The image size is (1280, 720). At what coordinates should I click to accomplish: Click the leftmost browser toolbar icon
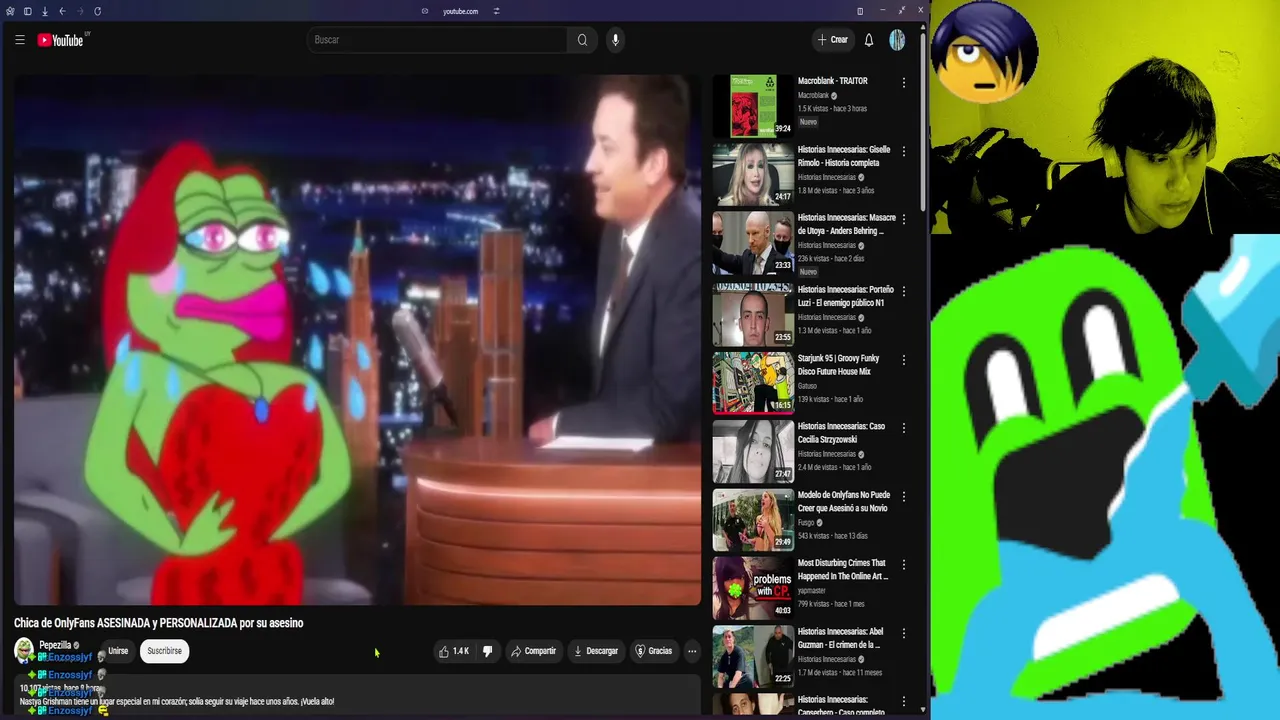tap(10, 11)
